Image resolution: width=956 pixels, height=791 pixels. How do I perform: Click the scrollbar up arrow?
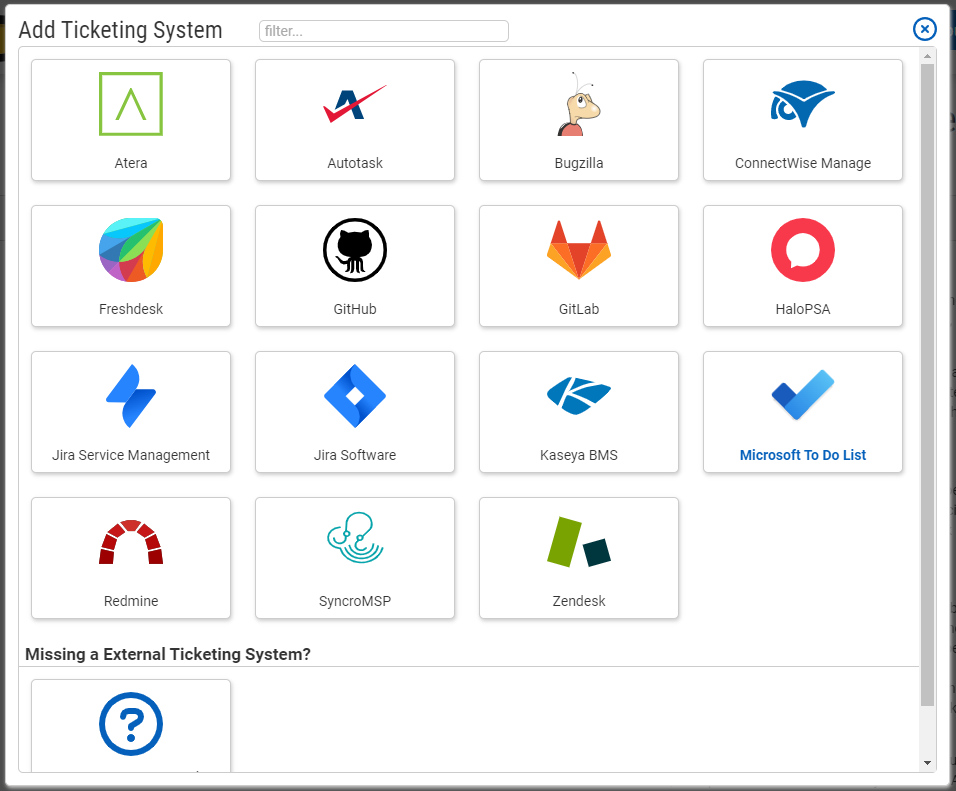[927, 56]
